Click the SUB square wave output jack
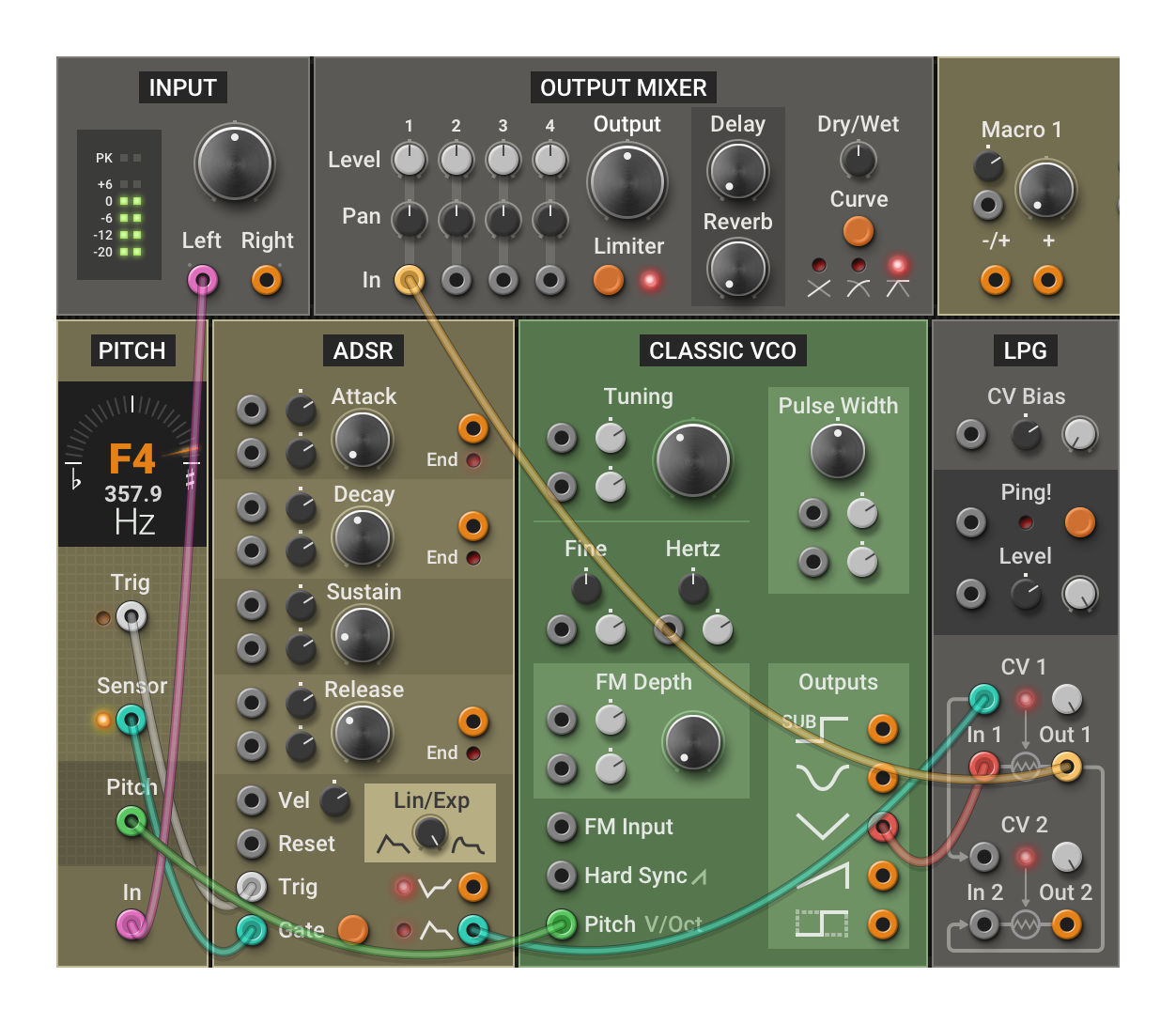The height and width of the screenshot is (1024, 1176). pyautogui.click(x=882, y=729)
